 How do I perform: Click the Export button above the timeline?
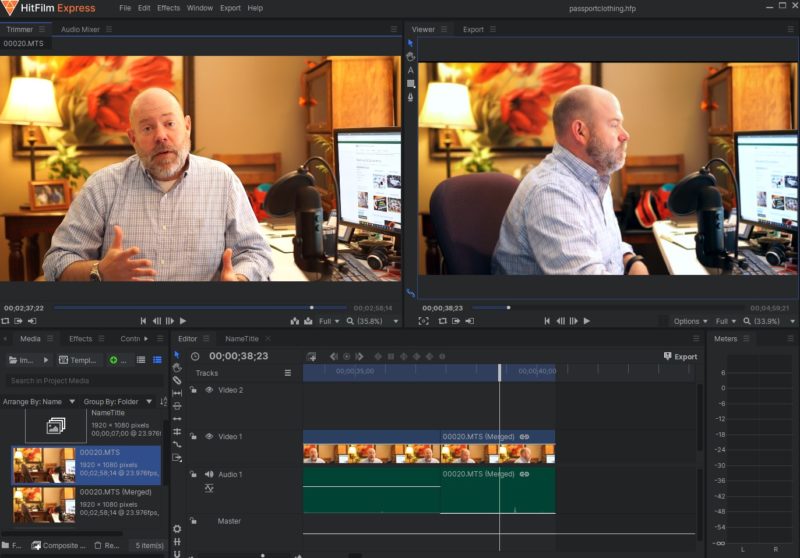(681, 357)
